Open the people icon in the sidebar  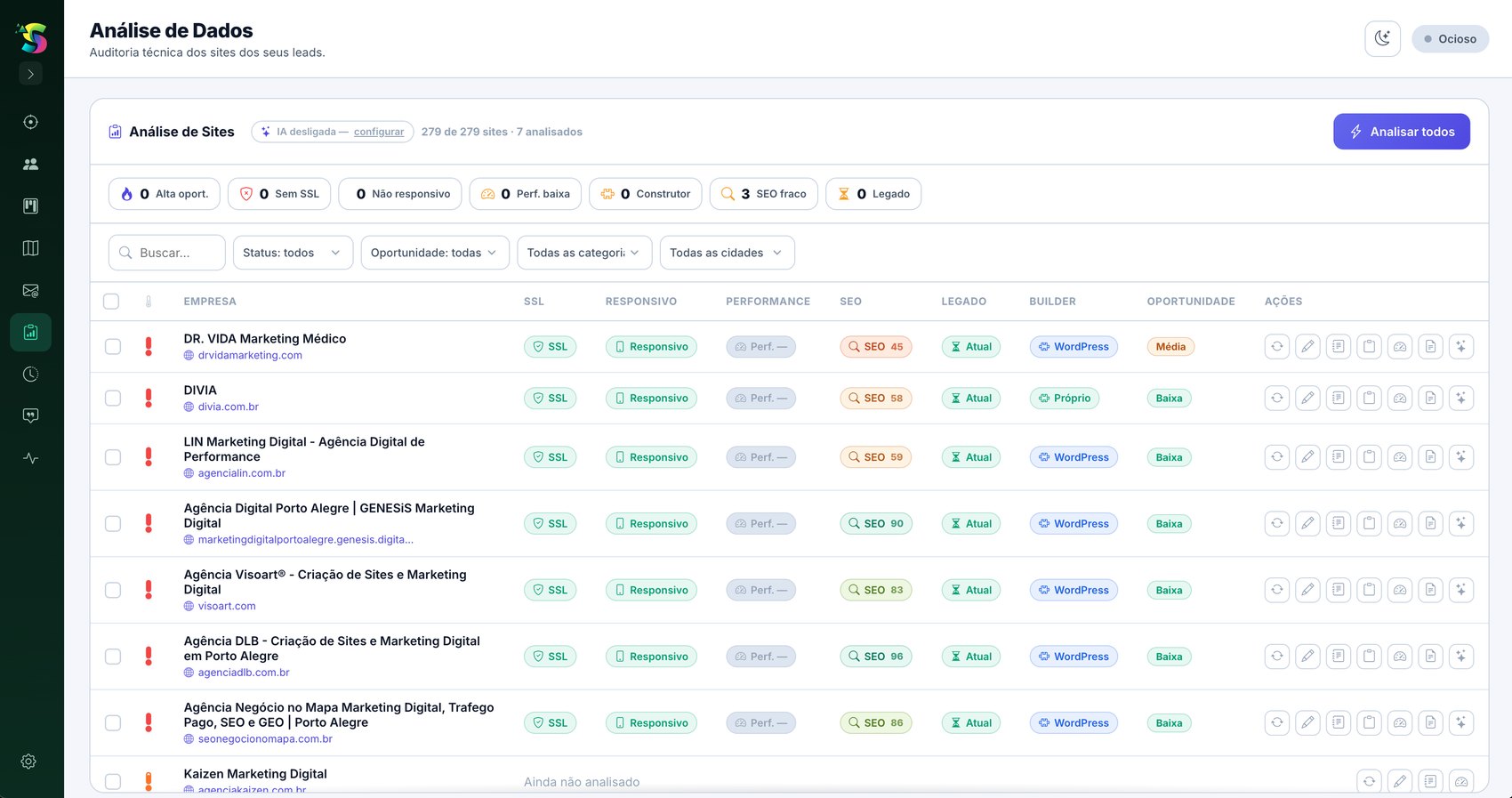(30, 164)
